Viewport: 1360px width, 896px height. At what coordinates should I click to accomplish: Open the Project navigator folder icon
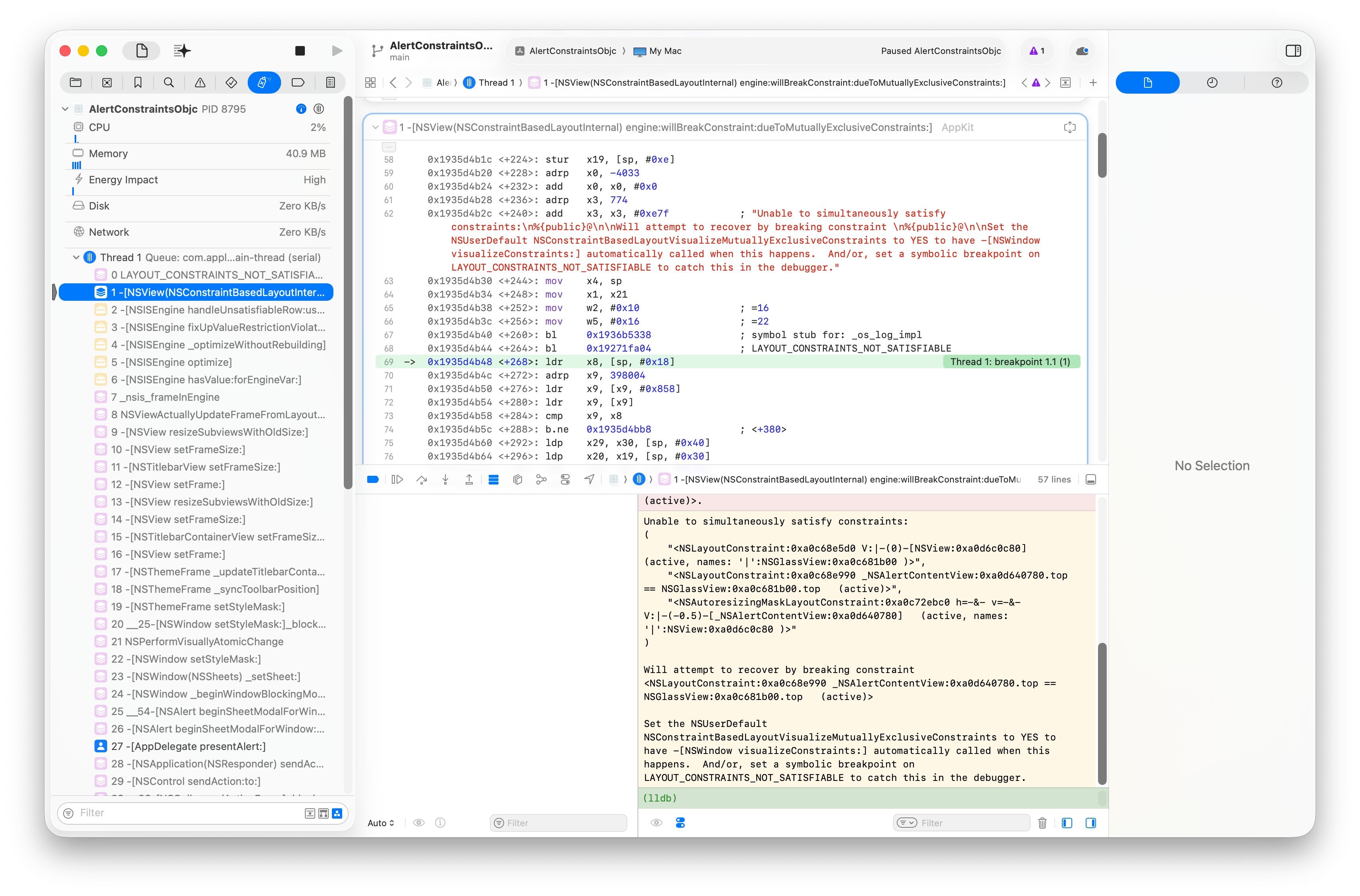tap(75, 82)
